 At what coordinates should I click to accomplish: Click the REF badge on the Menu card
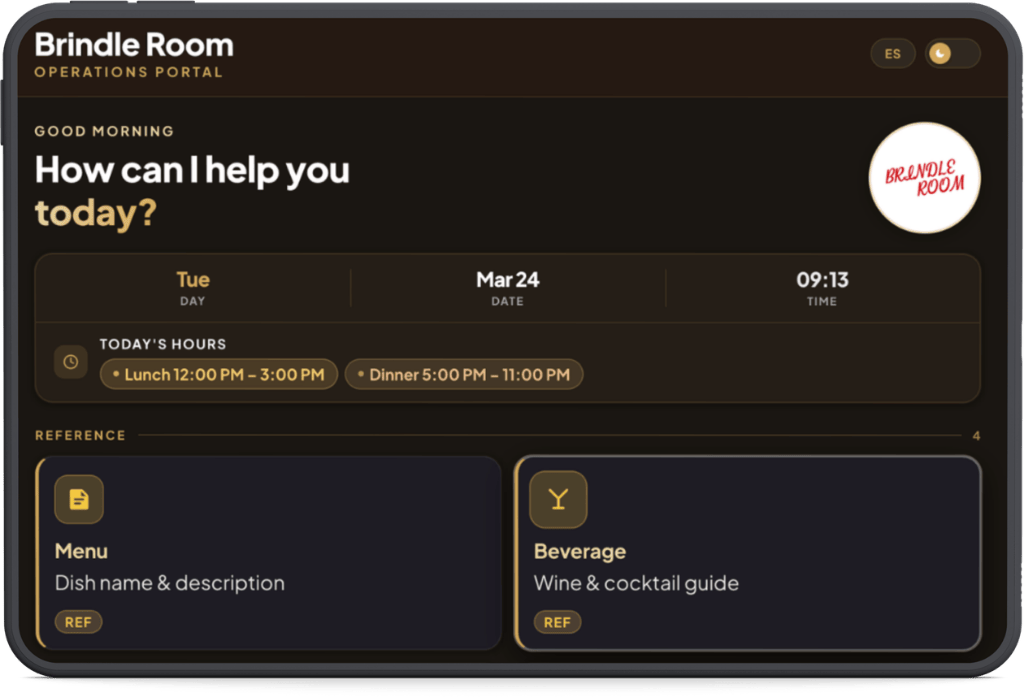pos(78,621)
